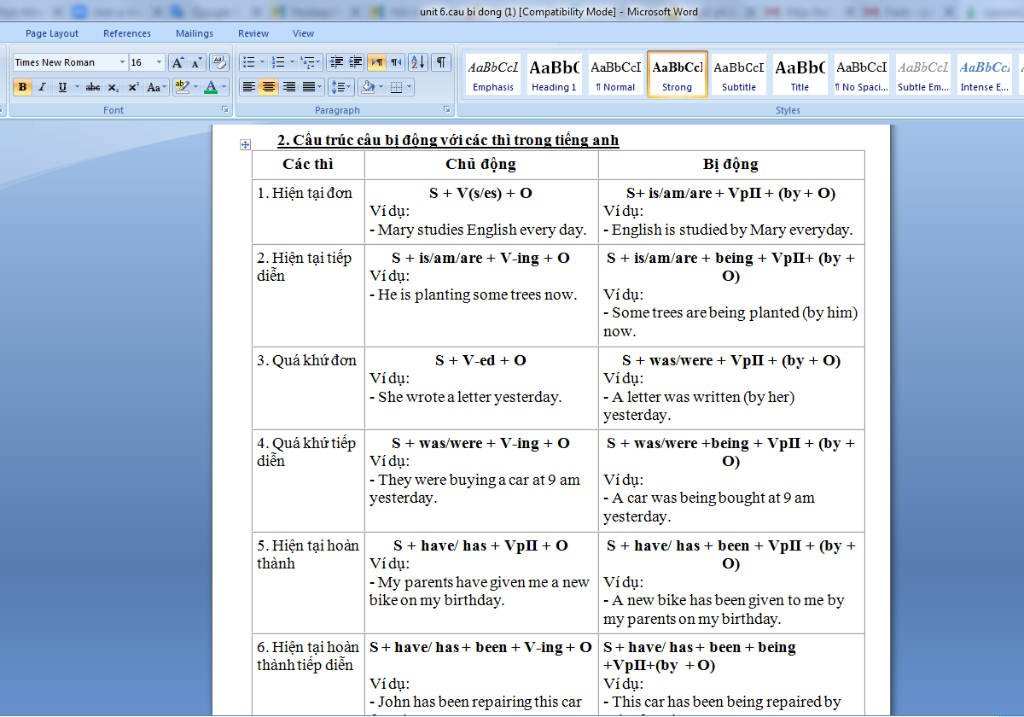Apply subscript formatting
1024x717 pixels.
pyautogui.click(x=113, y=87)
